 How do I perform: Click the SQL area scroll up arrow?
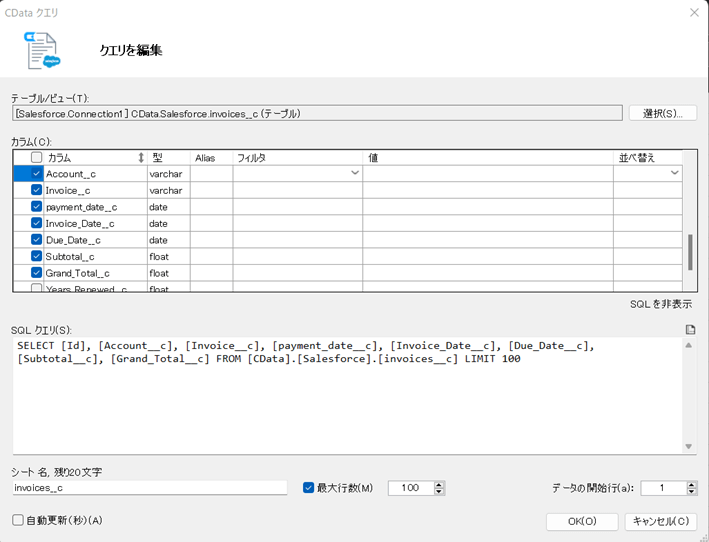tap(689, 345)
